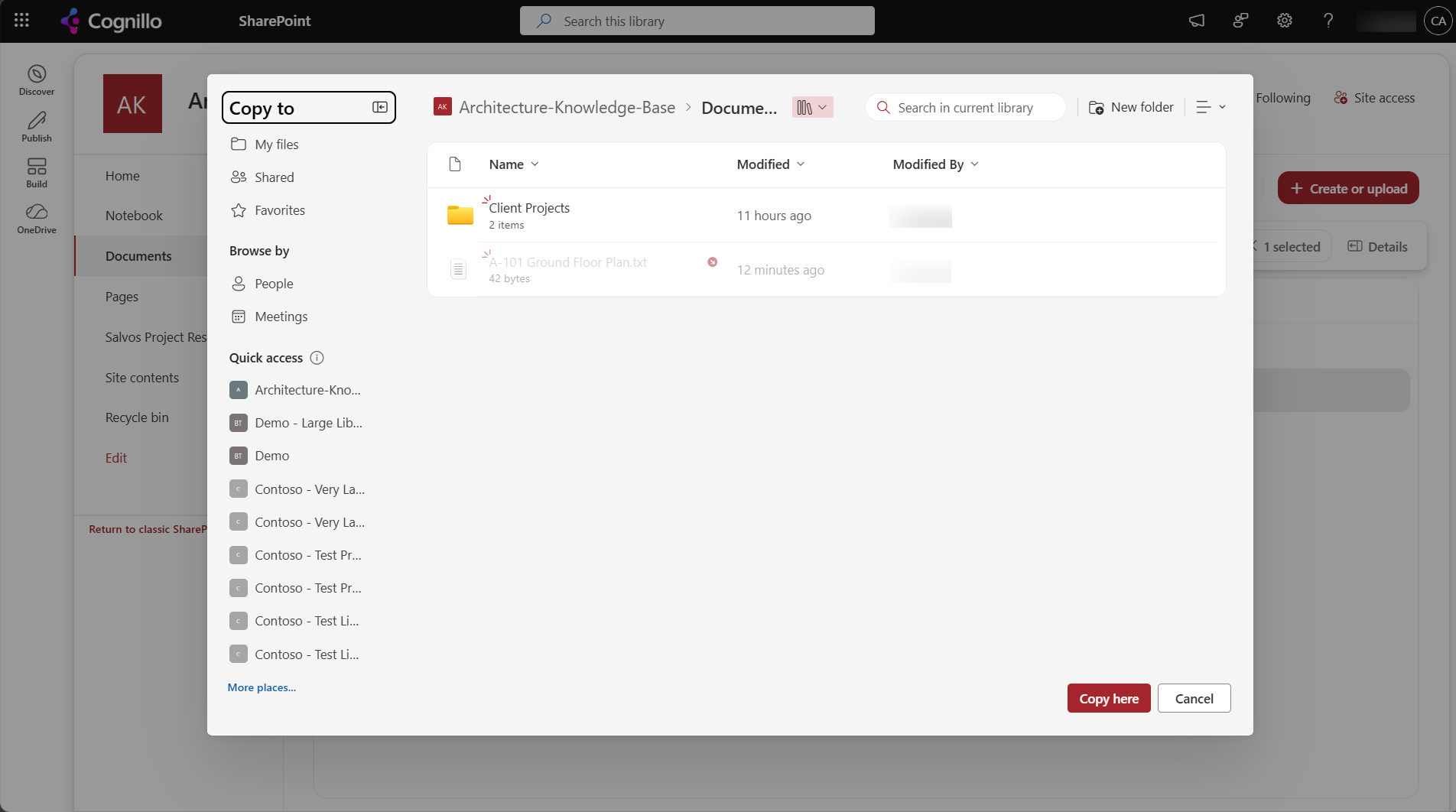The width and height of the screenshot is (1456, 812).
Task: Click the file type column header icon
Action: tap(455, 164)
